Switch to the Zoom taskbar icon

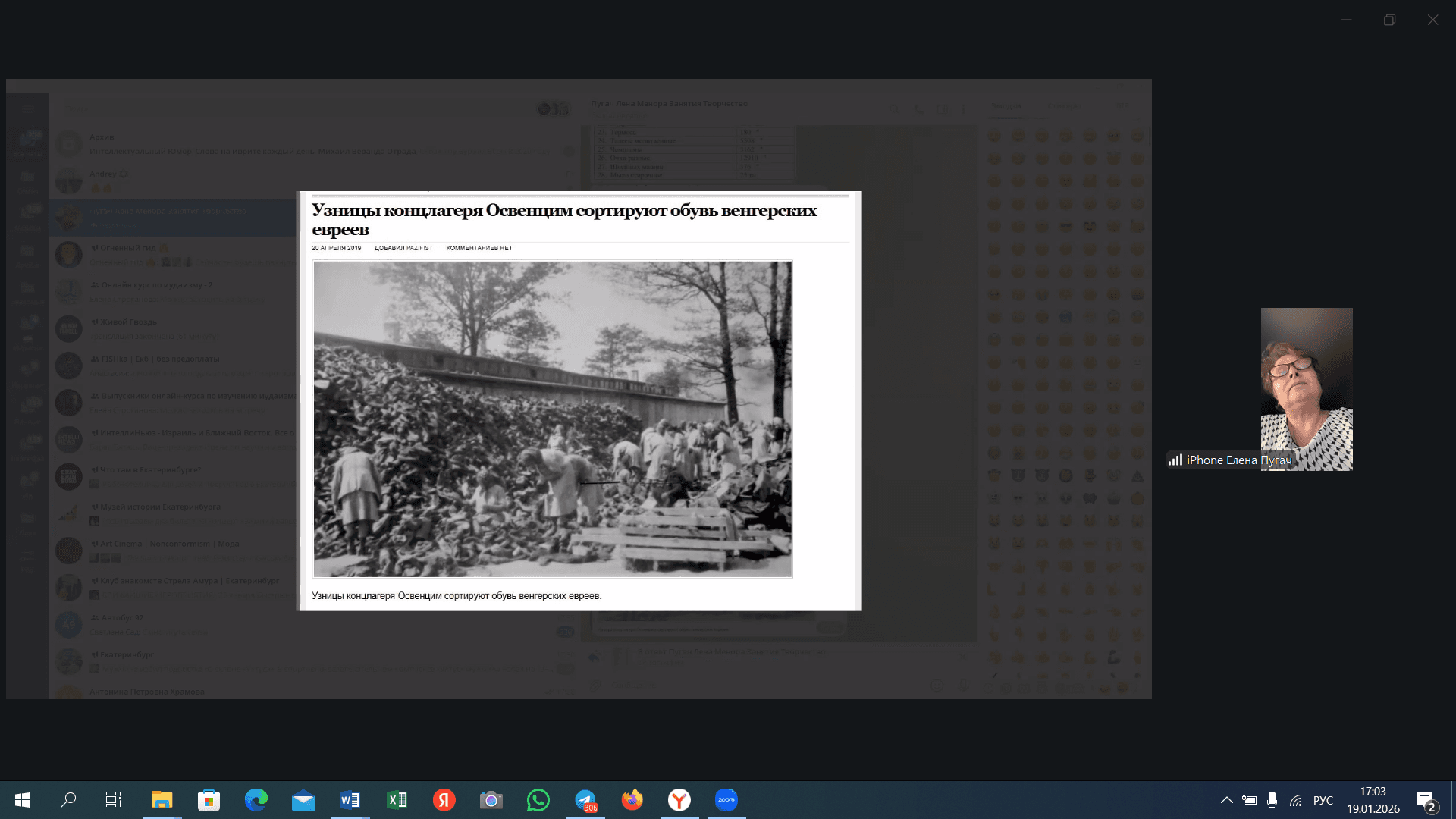point(726,800)
